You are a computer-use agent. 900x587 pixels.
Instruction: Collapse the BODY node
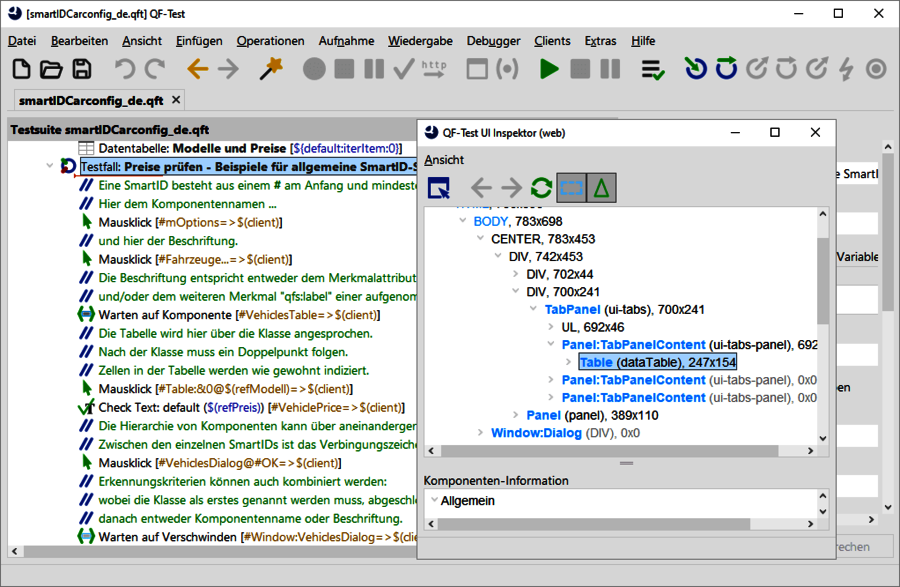coord(463,221)
